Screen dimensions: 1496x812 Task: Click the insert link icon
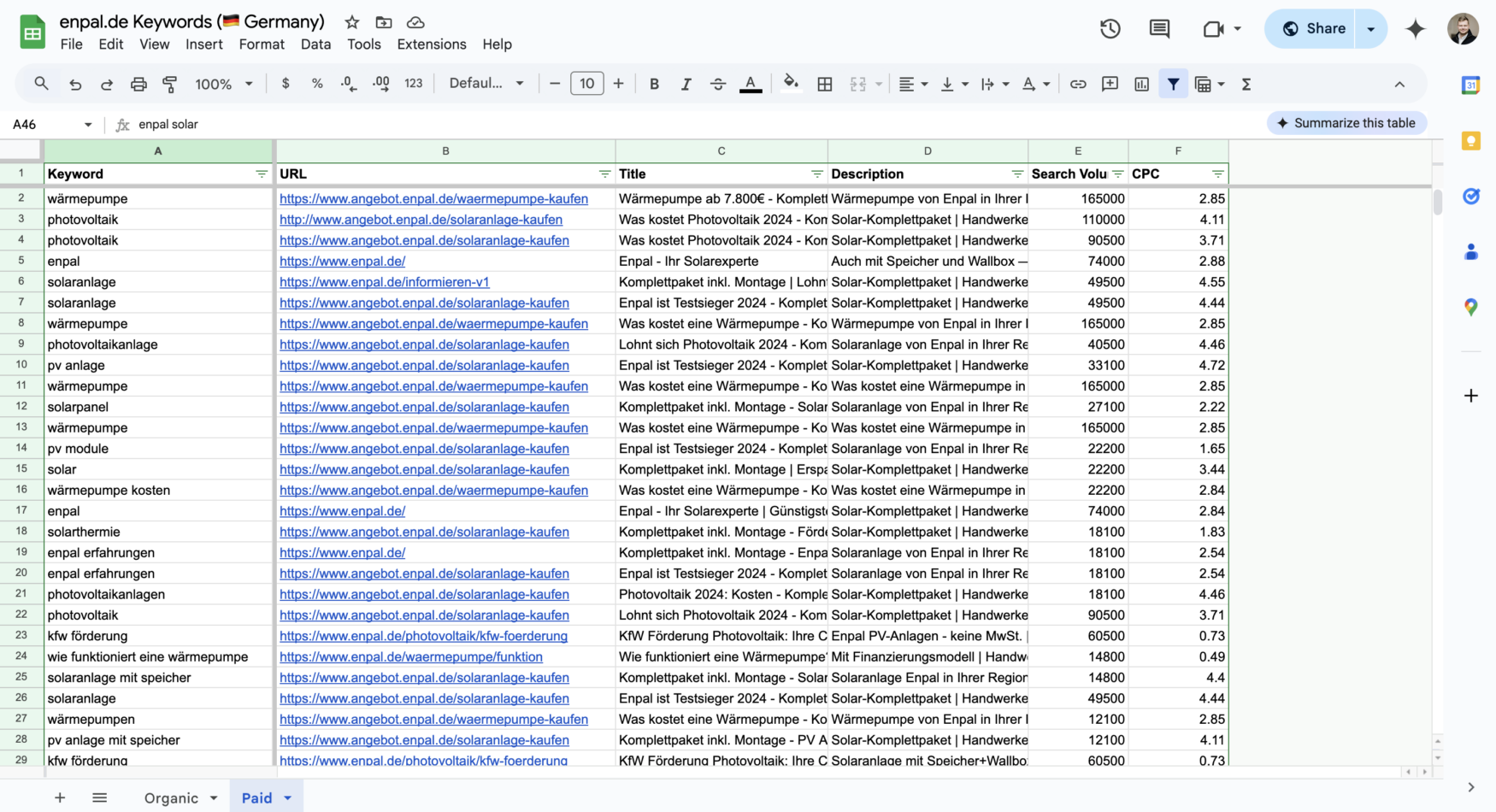pos(1078,84)
